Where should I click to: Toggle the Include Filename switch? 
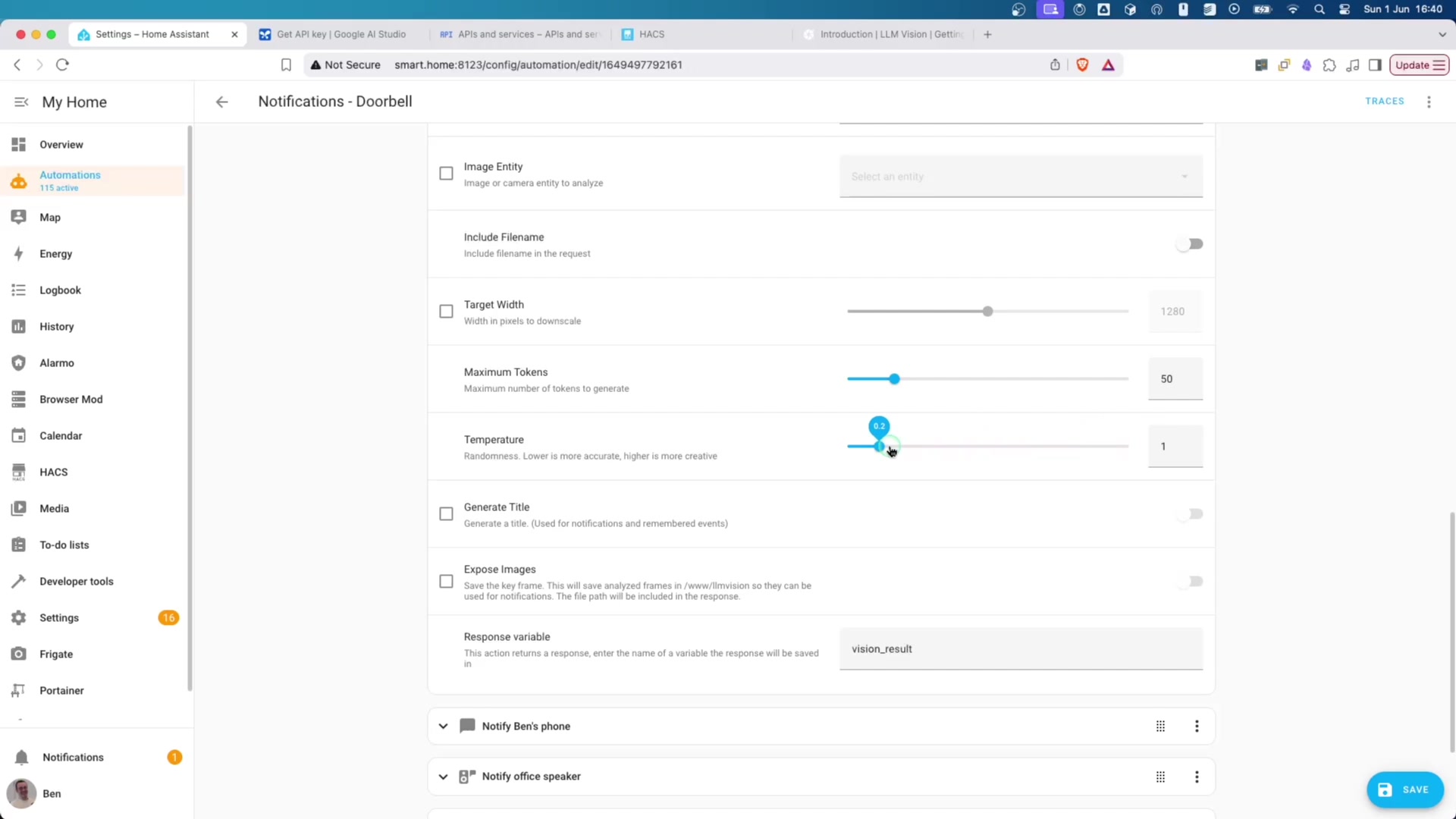click(1189, 244)
